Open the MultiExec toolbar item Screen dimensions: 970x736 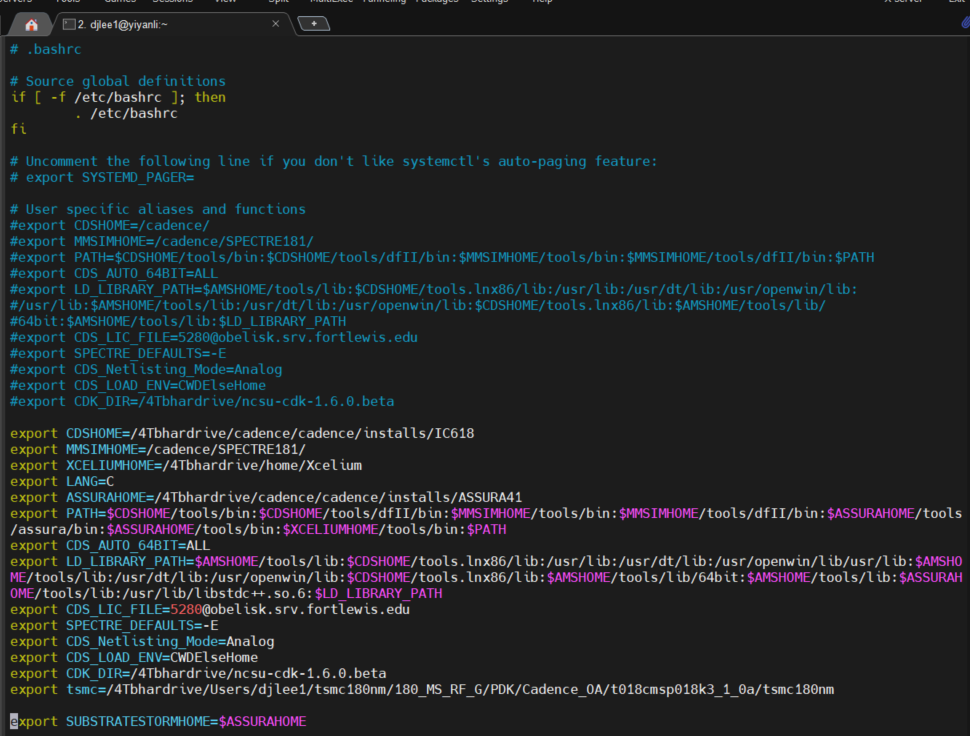coord(329,2)
